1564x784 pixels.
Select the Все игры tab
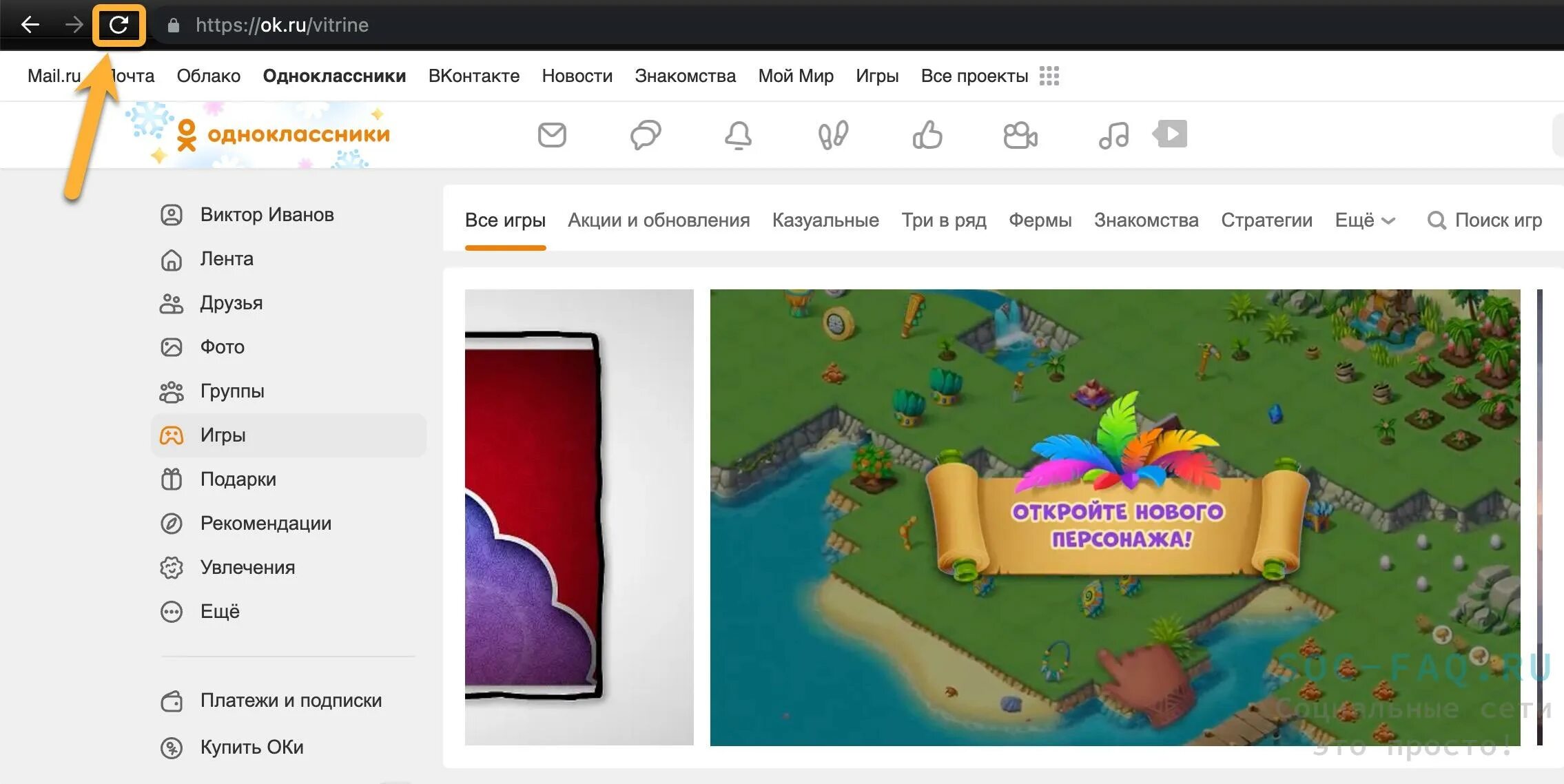coord(505,220)
